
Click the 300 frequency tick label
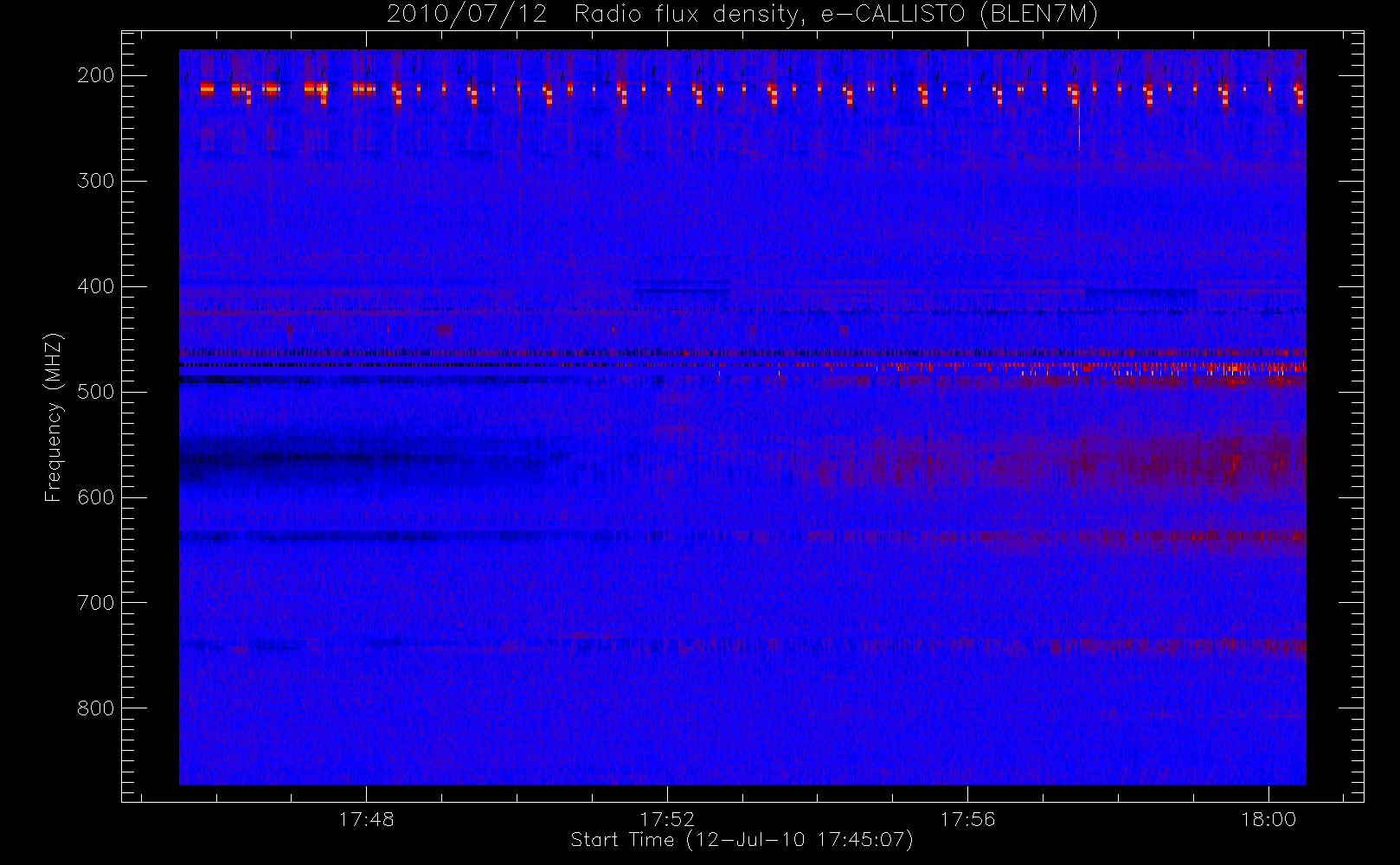[x=95, y=181]
